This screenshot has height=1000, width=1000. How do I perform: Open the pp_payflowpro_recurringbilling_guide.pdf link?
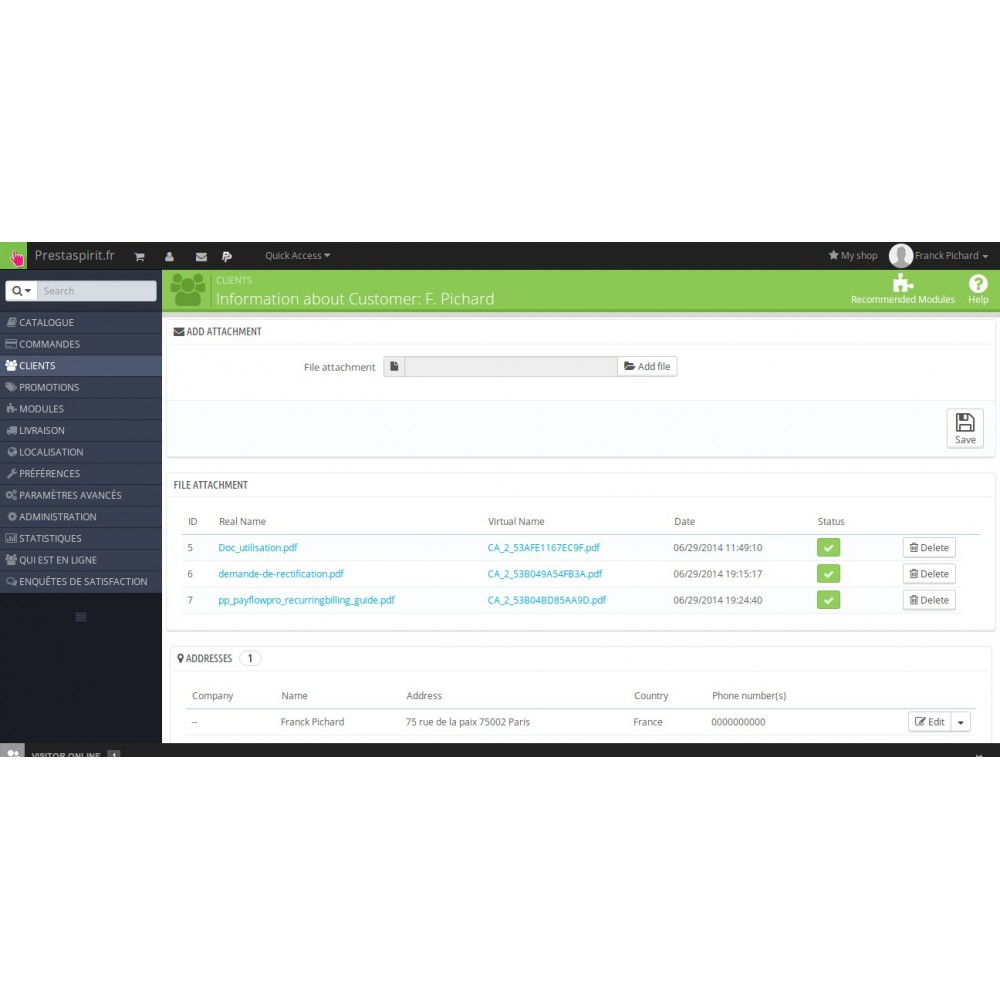click(306, 600)
